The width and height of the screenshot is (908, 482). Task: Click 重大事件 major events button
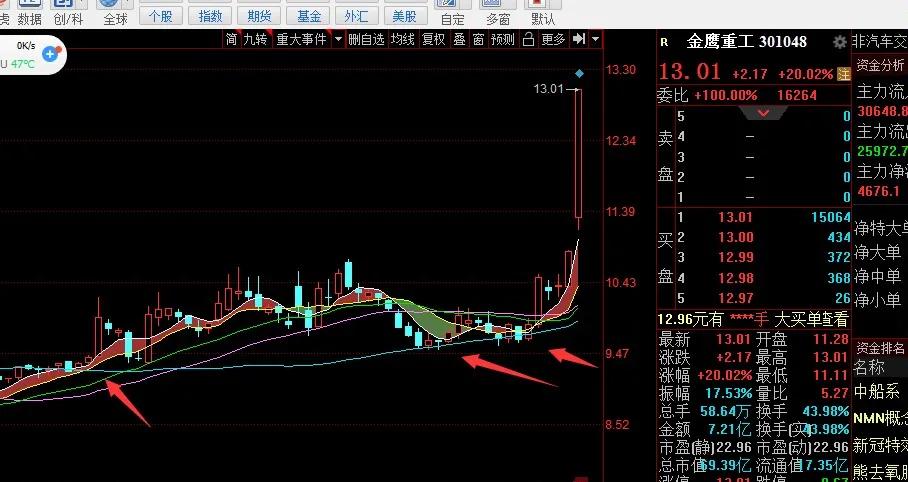pos(301,39)
